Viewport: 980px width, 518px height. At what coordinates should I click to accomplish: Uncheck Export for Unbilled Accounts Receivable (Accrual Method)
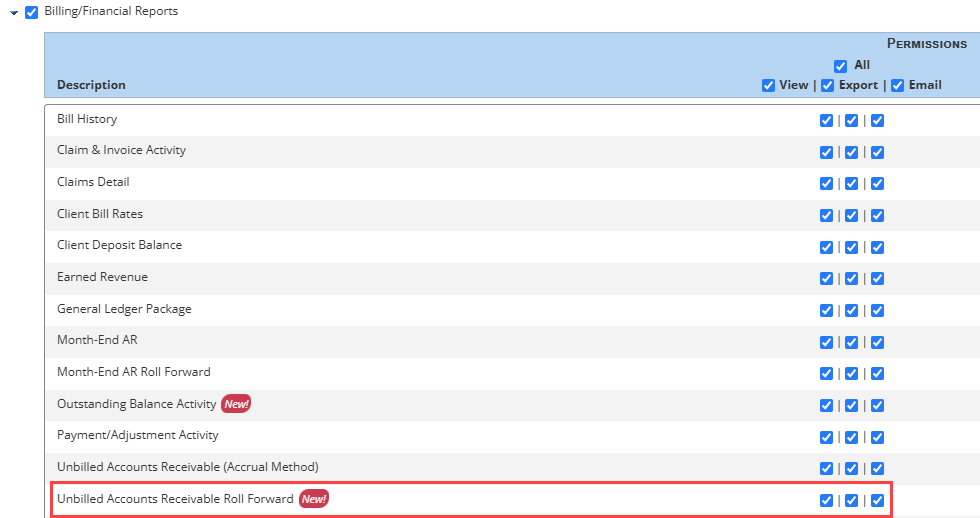(x=851, y=469)
